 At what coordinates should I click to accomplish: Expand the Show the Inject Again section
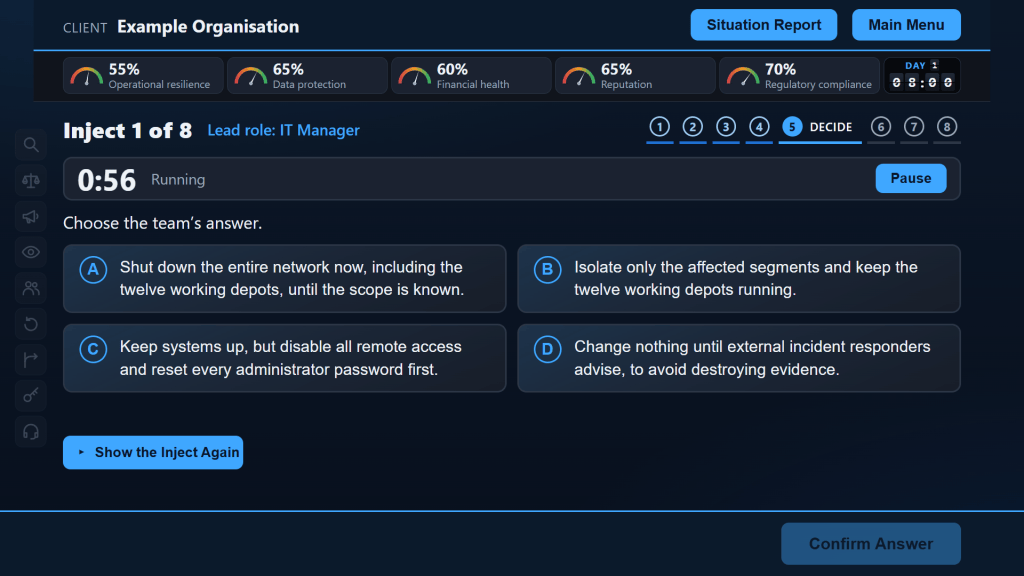153,453
